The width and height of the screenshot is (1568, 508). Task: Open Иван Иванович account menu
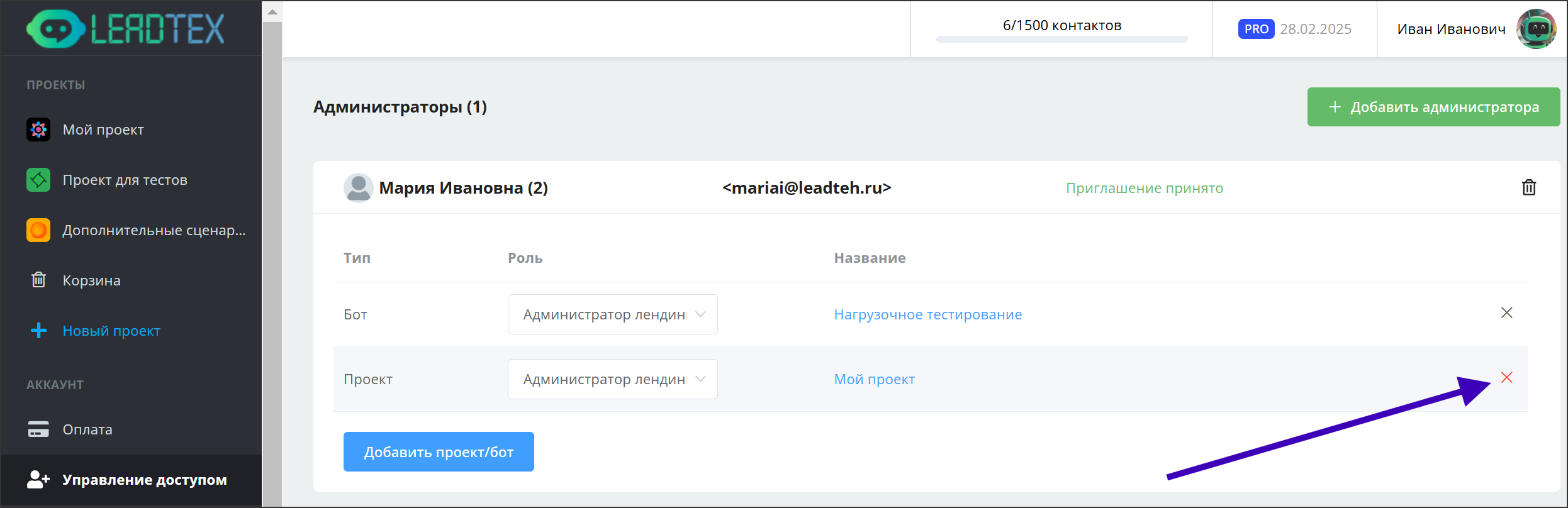[1451, 29]
